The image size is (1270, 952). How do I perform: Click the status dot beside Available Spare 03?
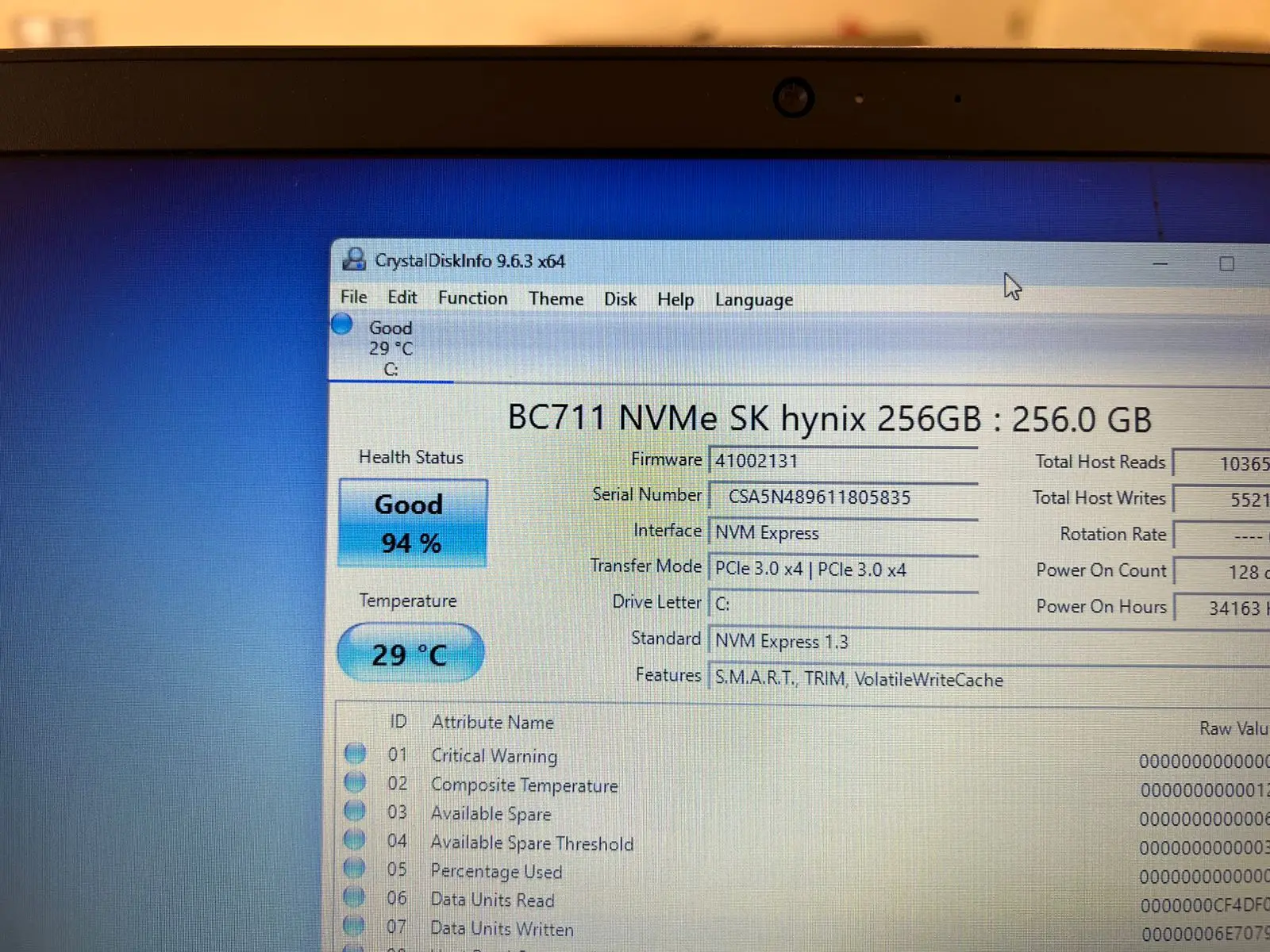355,810
